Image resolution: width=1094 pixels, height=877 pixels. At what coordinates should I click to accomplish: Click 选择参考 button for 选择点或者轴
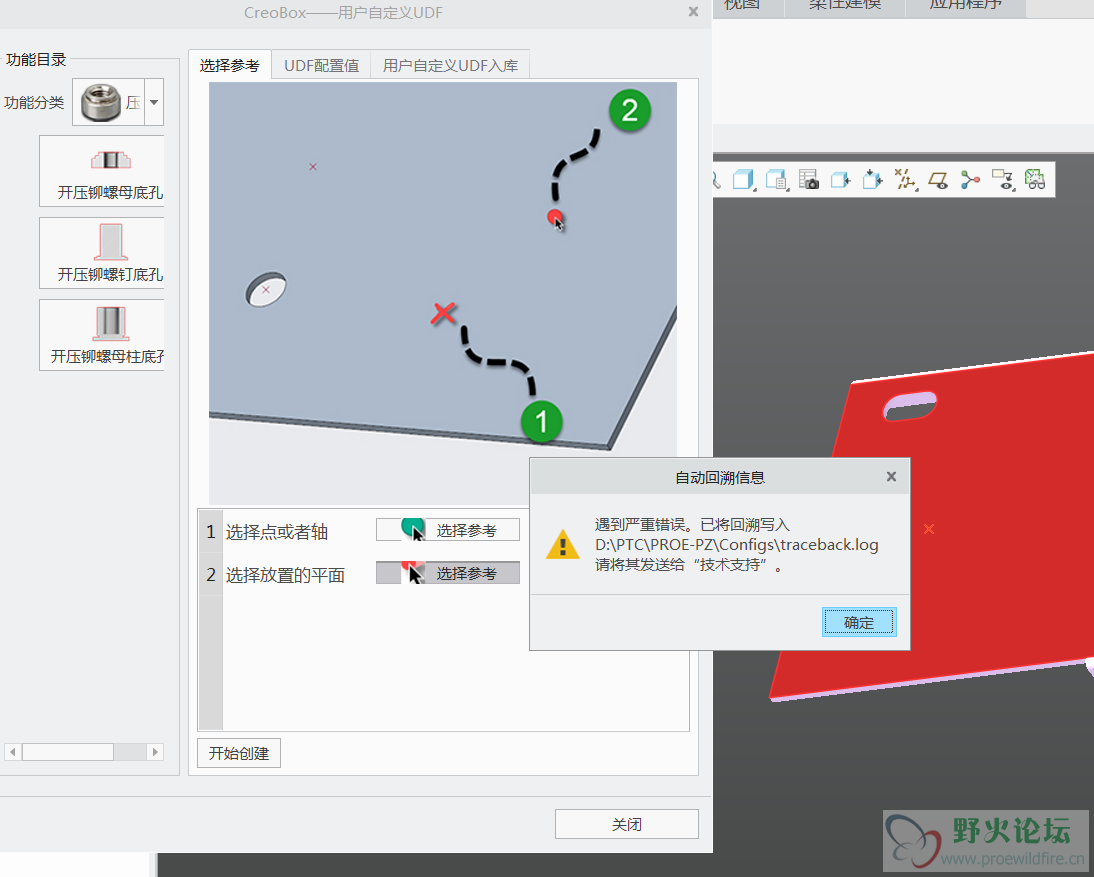pos(448,530)
